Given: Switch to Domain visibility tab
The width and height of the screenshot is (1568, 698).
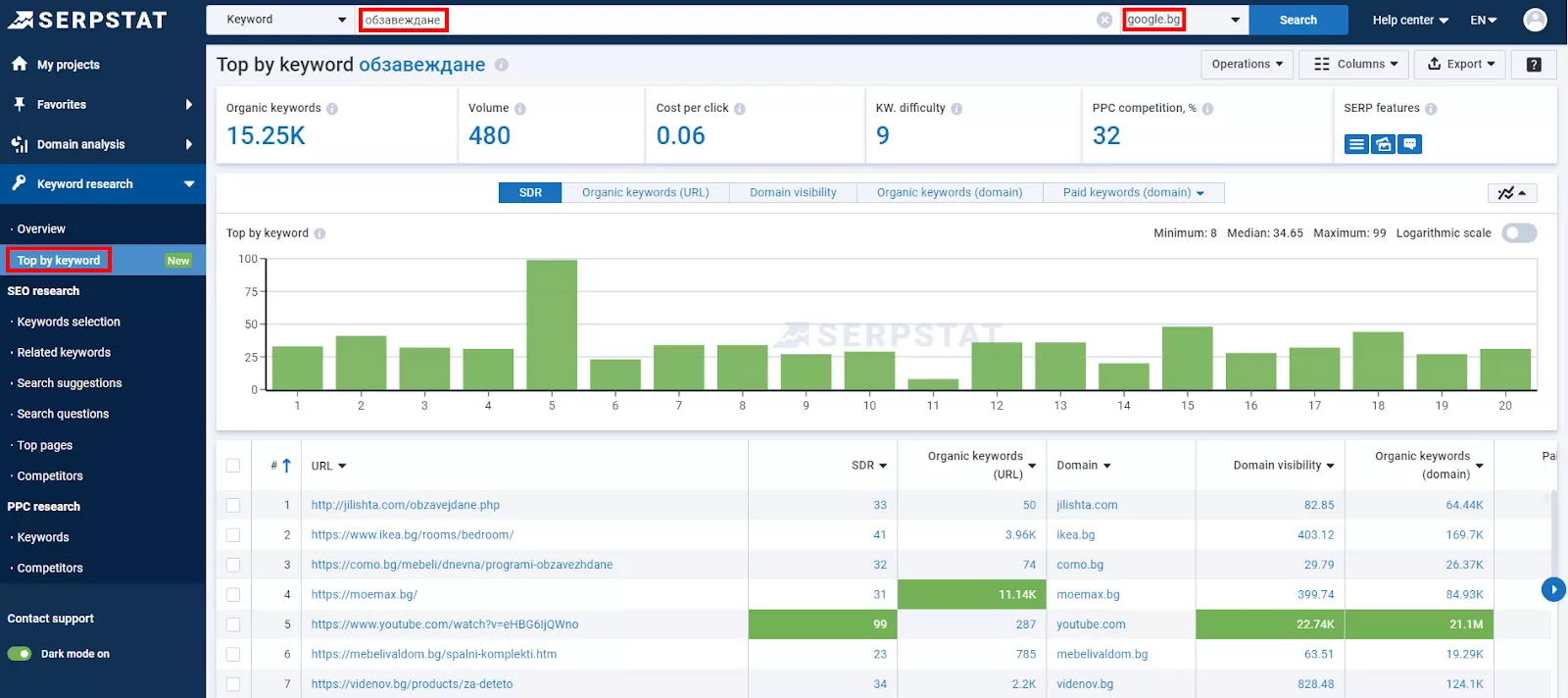Looking at the screenshot, I should coord(793,193).
